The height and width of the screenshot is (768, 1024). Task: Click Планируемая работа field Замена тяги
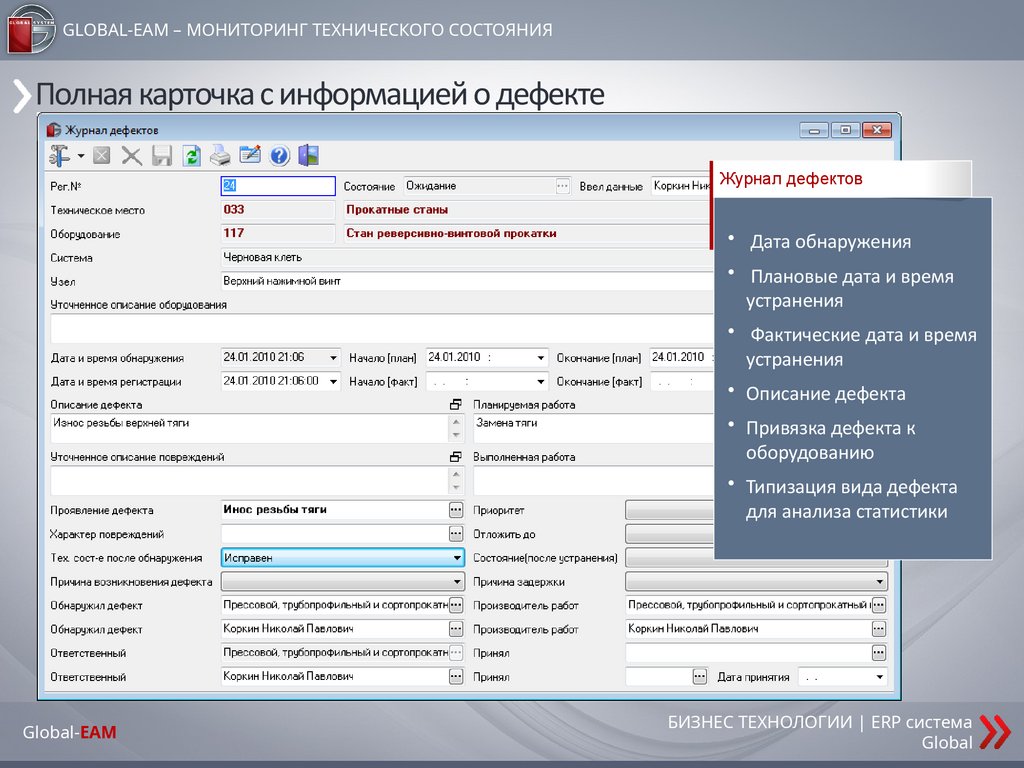[593, 428]
